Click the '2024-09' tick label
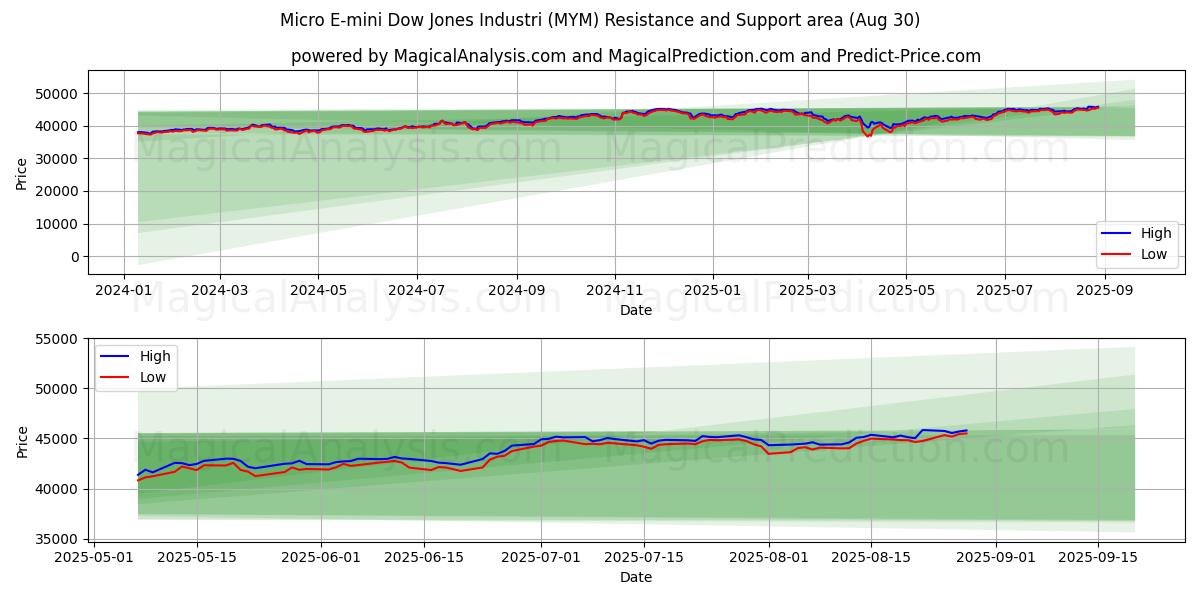The image size is (1200, 600). [x=517, y=290]
